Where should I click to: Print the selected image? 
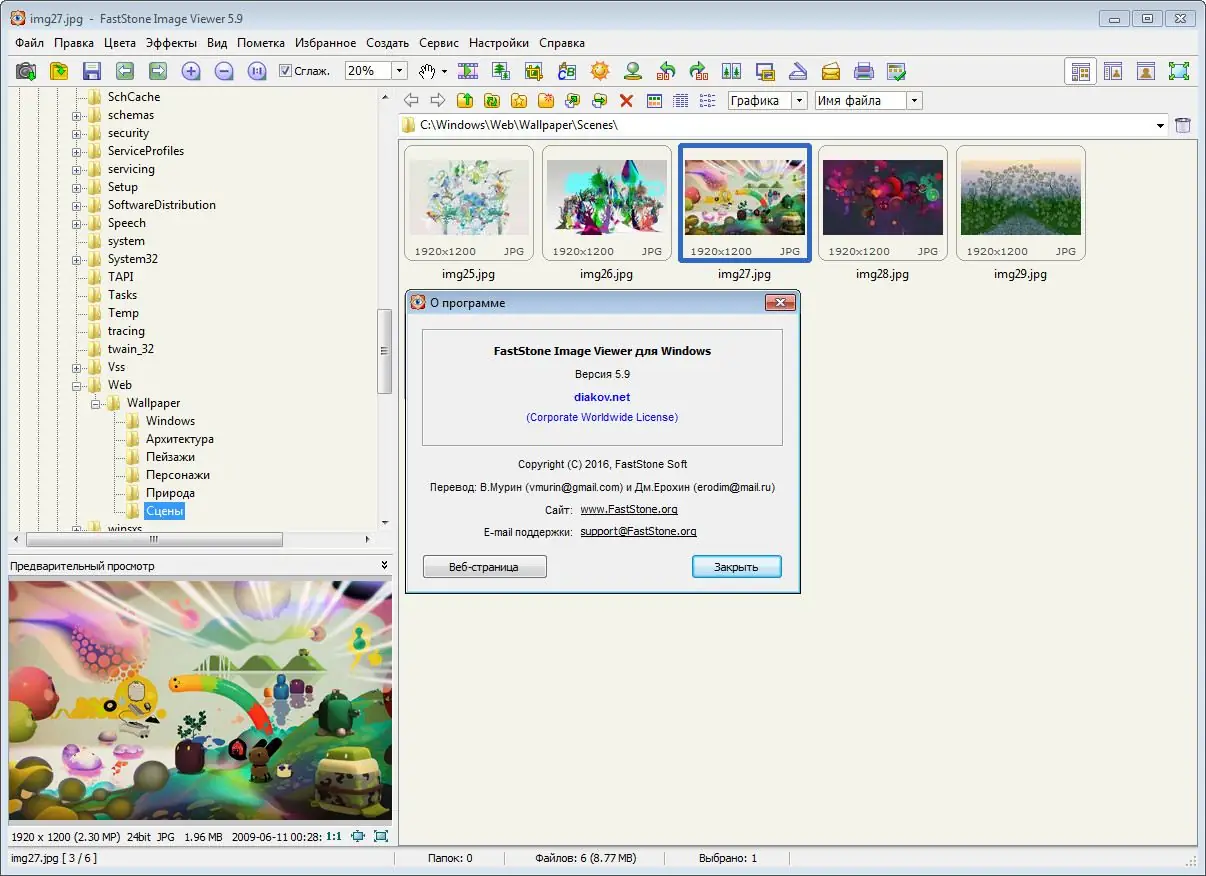coord(863,70)
